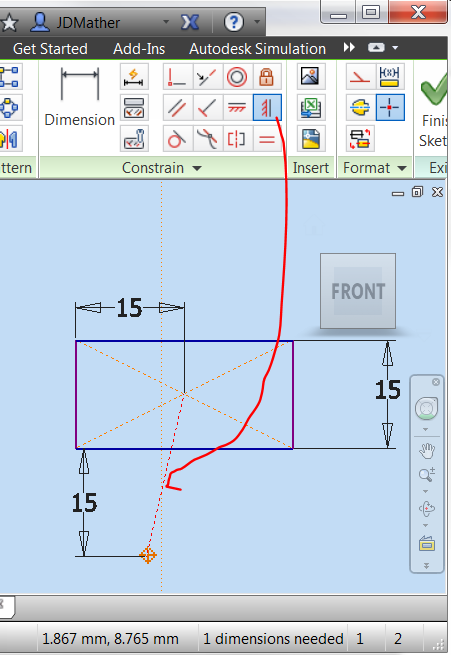The width and height of the screenshot is (451, 655).
Task: Click the Help question mark button
Action: [233, 22]
